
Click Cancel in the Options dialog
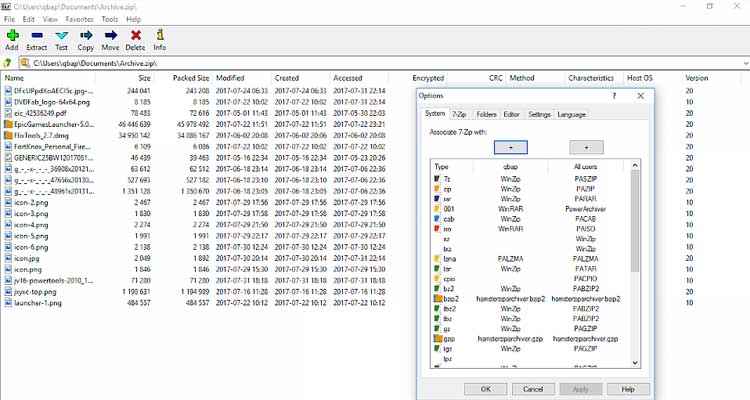point(533,389)
